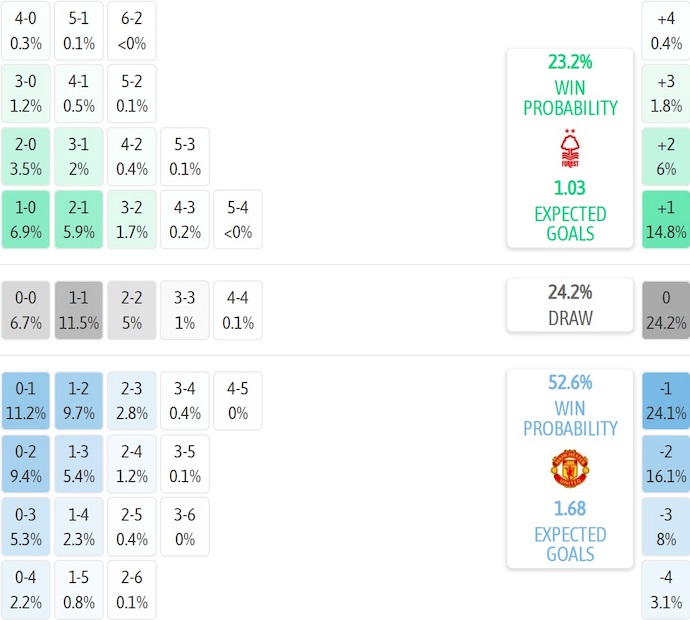This screenshot has width=690, height=620.
Task: Select the +1 goal margin cell
Action: pyautogui.click(x=666, y=219)
